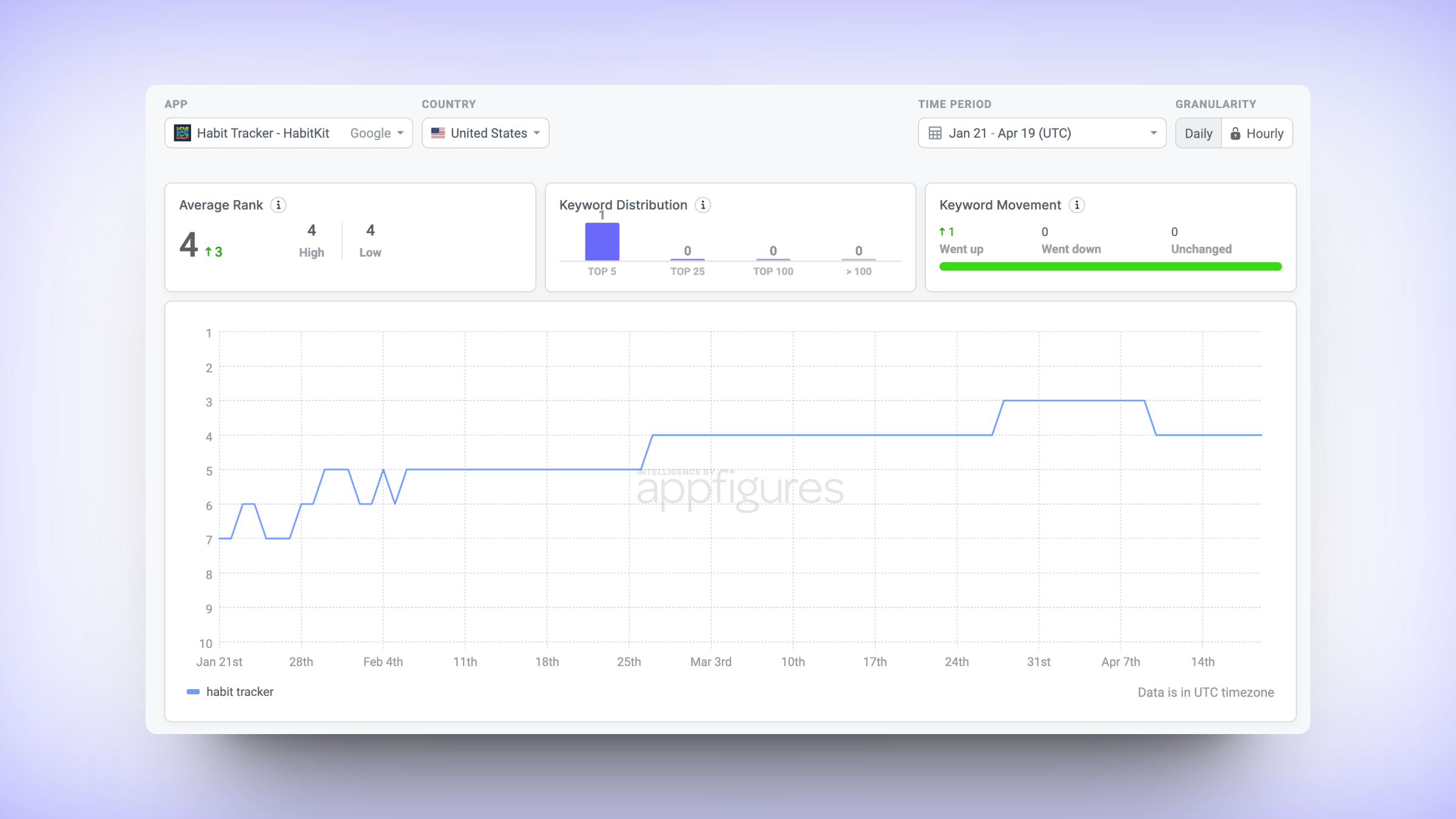The width and height of the screenshot is (1456, 819).
Task: Select Daily granularity
Action: tap(1198, 133)
